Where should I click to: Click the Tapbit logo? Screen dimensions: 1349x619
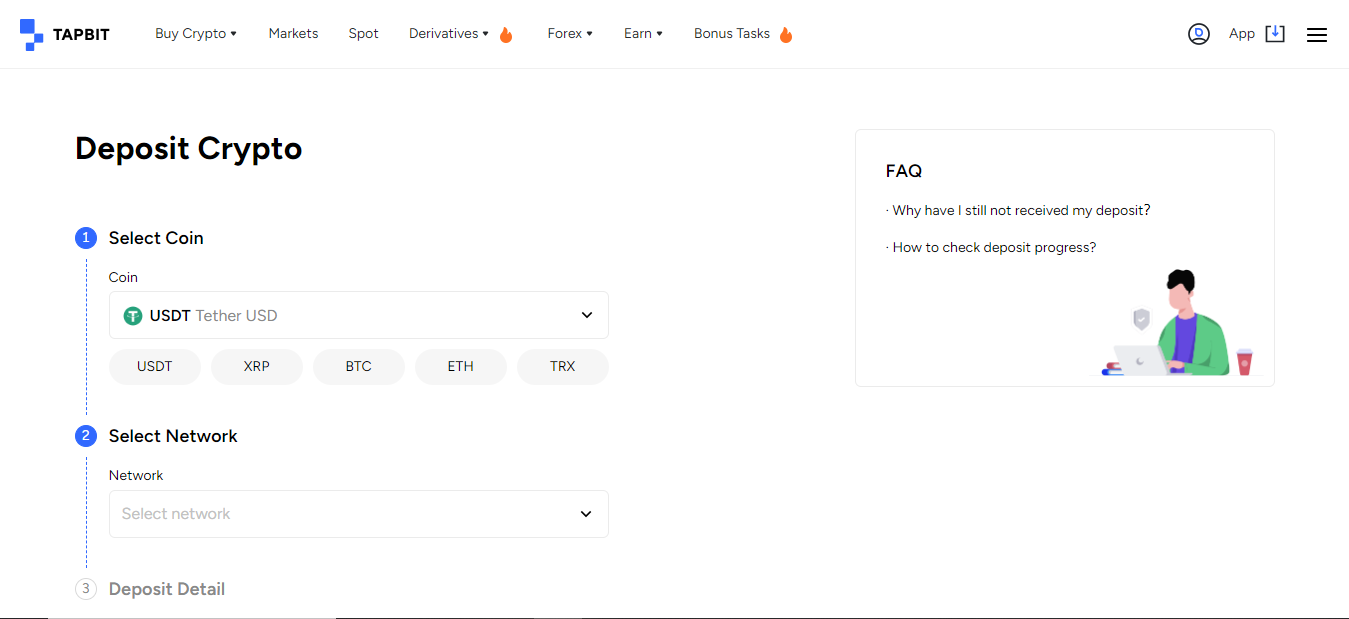65,34
